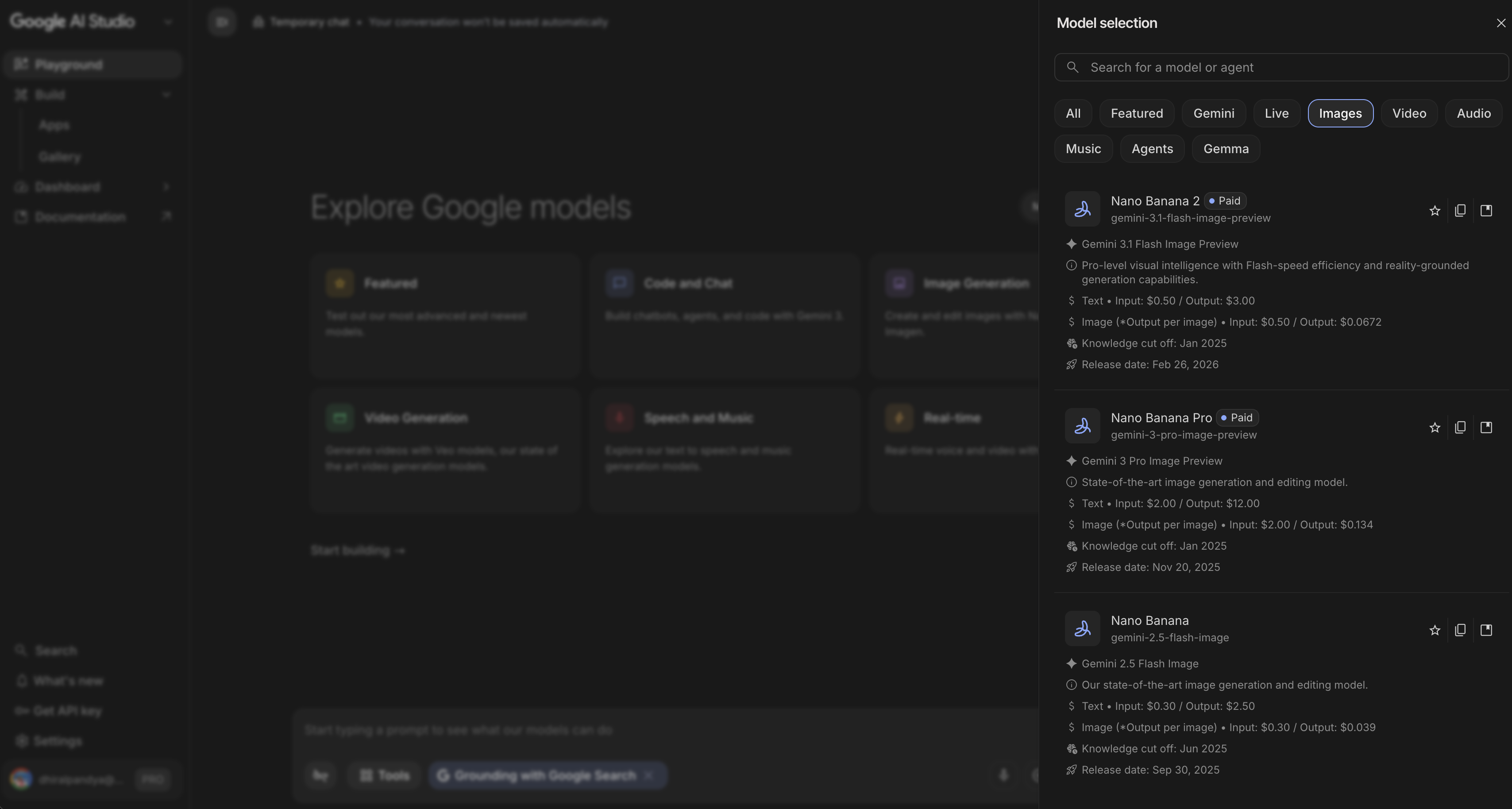Show Agents in model list
The height and width of the screenshot is (809, 1512).
tap(1152, 149)
